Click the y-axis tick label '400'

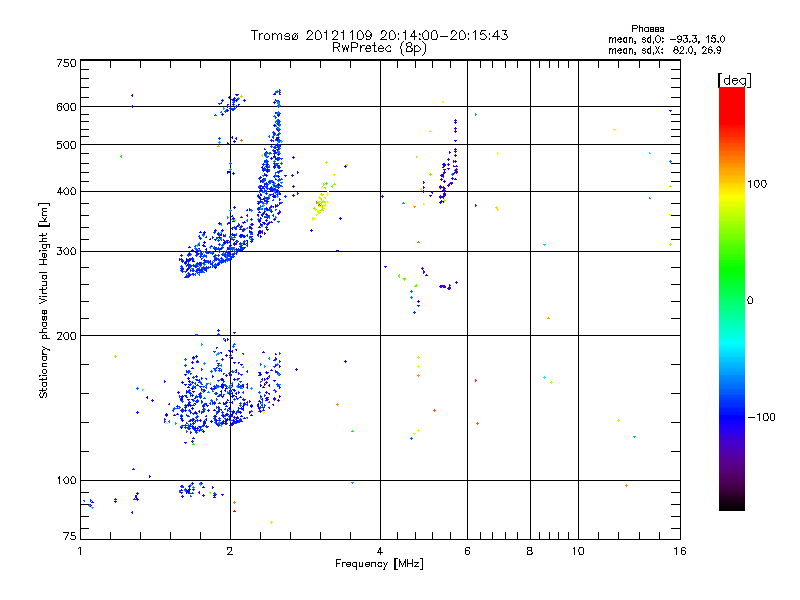coord(66,192)
